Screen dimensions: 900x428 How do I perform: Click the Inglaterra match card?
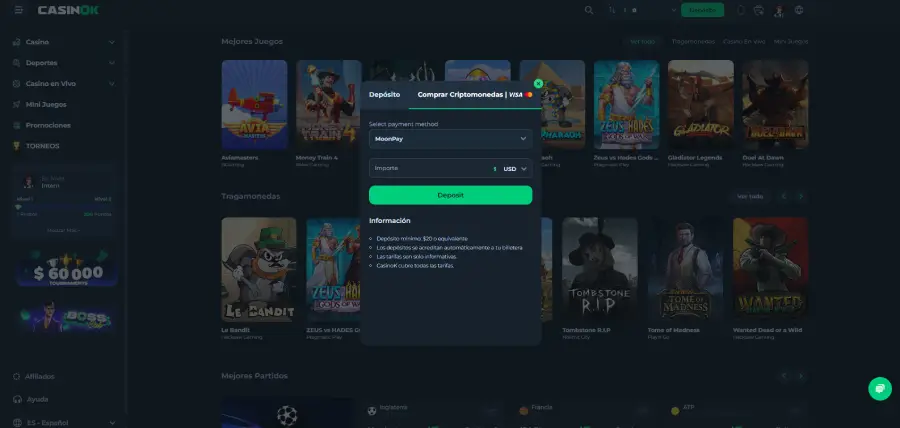pyautogui.click(x=433, y=415)
